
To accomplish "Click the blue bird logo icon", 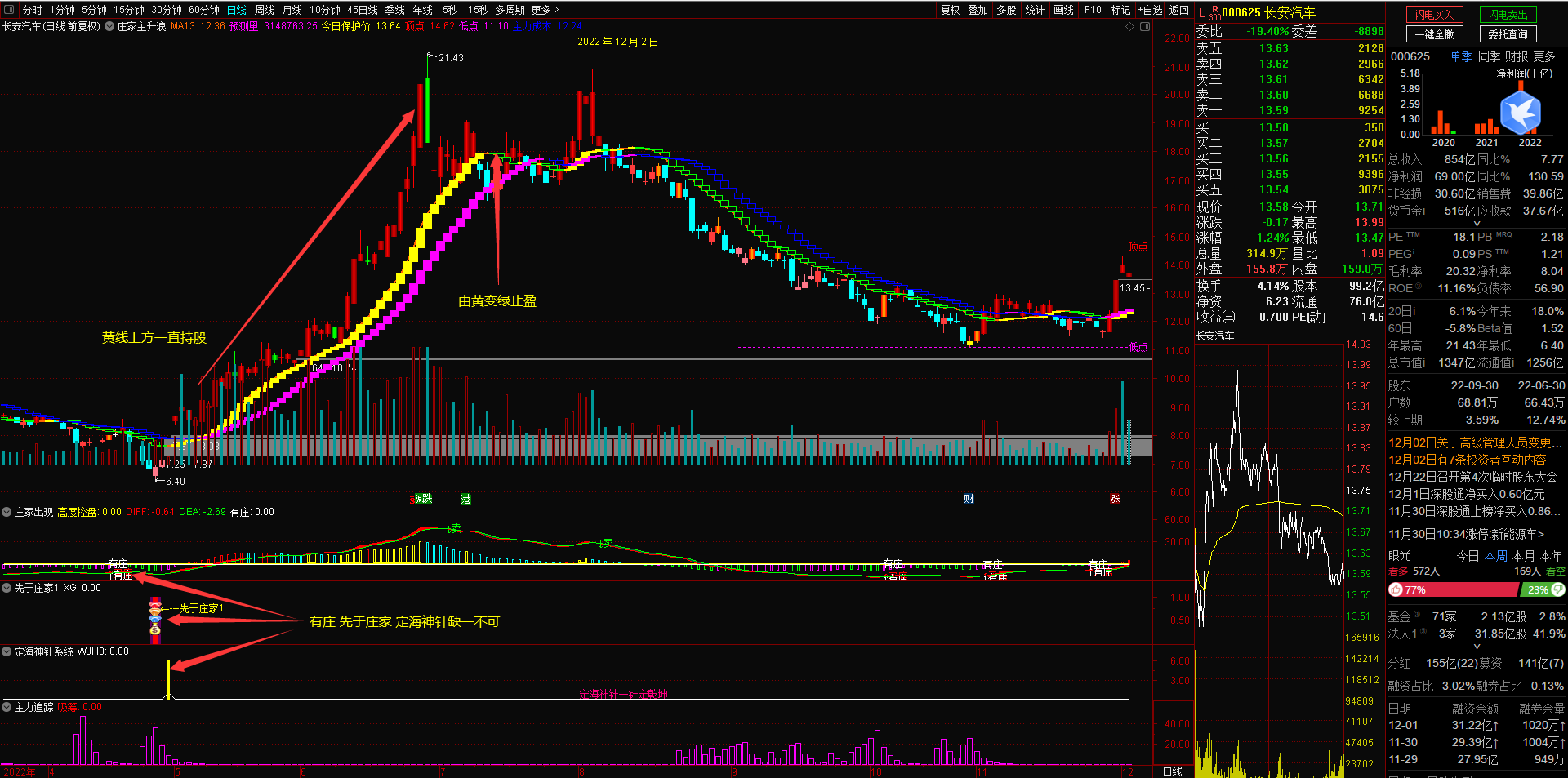I will (1521, 111).
